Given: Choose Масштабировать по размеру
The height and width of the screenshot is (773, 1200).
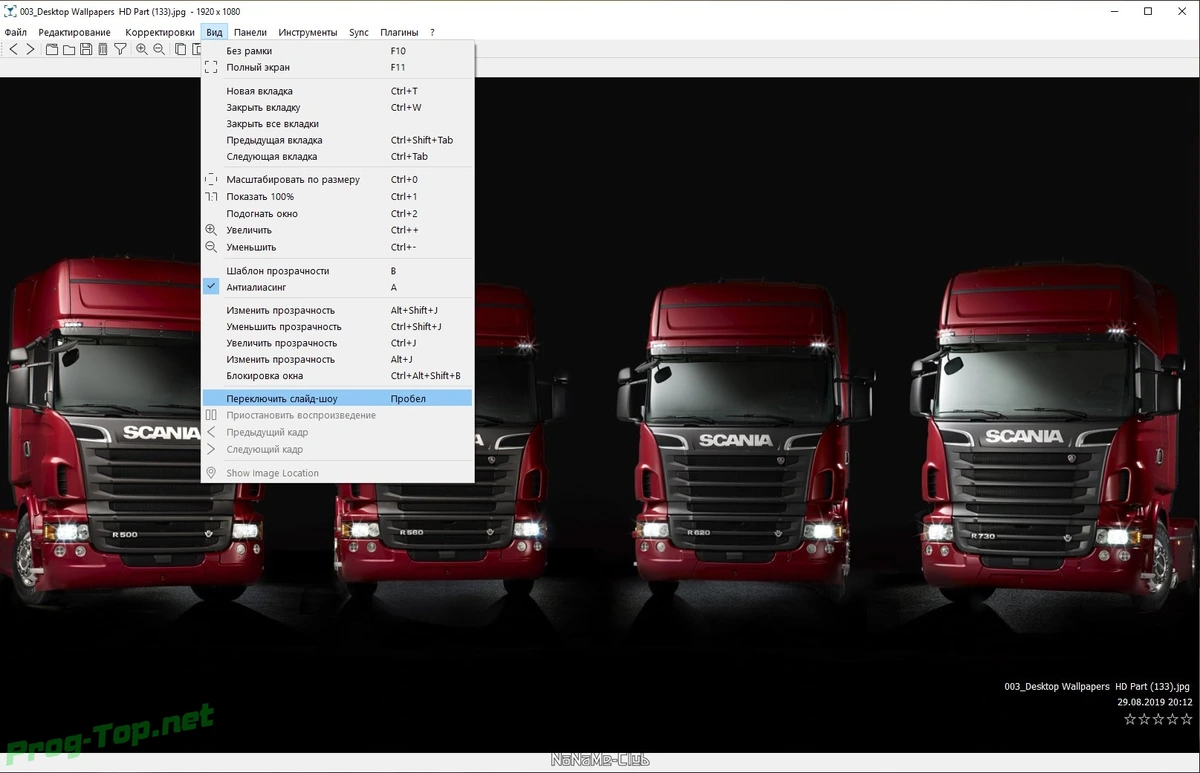Looking at the screenshot, I should pos(337,180).
